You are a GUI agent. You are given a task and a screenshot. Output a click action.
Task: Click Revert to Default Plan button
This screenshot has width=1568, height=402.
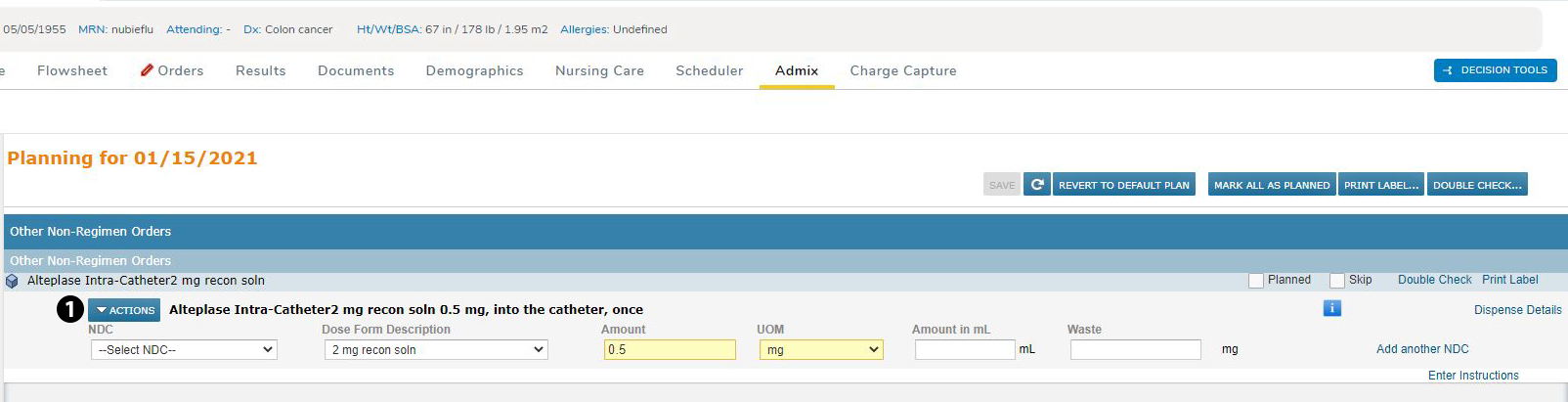click(x=1123, y=185)
